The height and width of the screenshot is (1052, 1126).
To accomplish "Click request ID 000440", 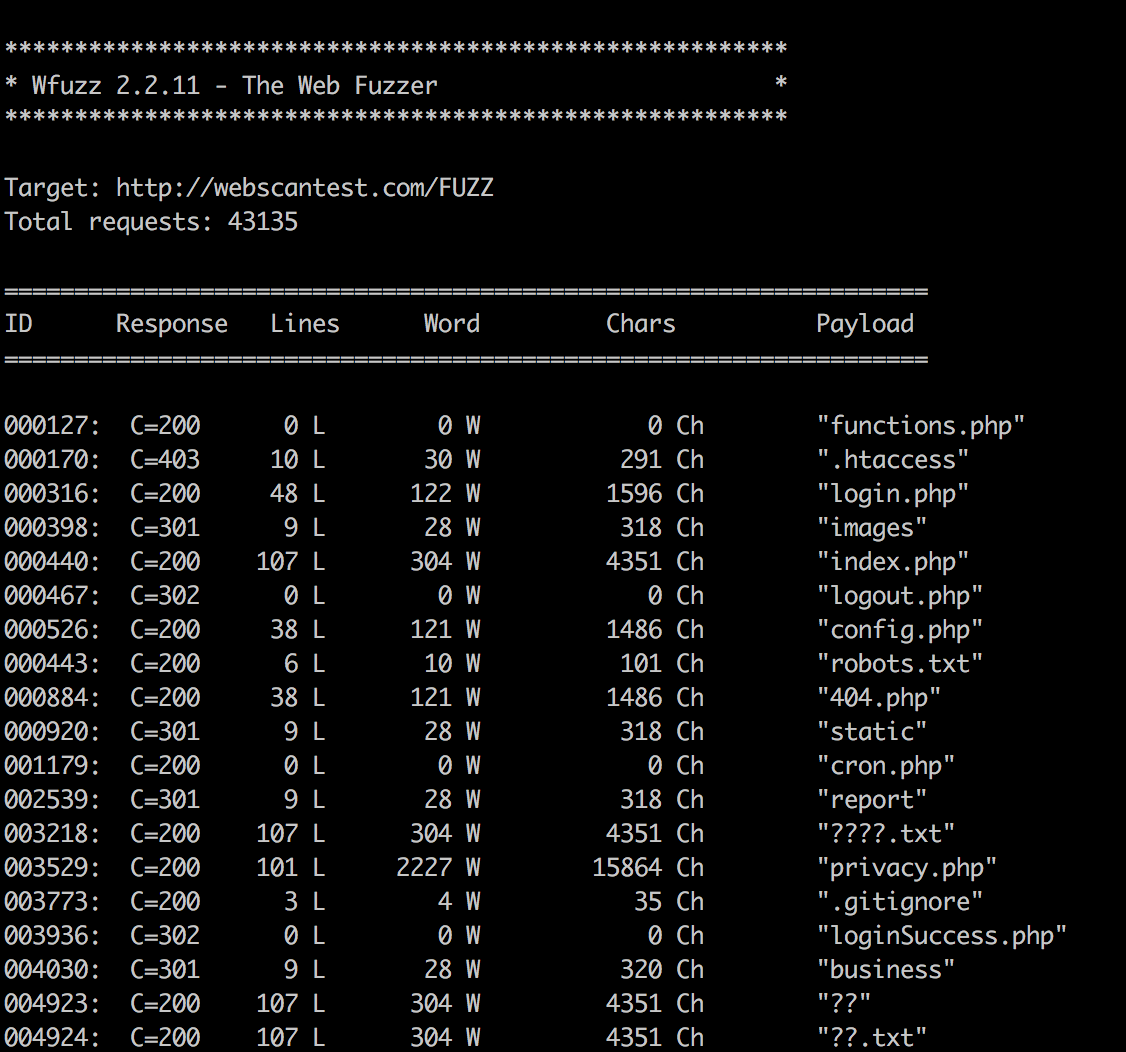I will click(x=52, y=562).
